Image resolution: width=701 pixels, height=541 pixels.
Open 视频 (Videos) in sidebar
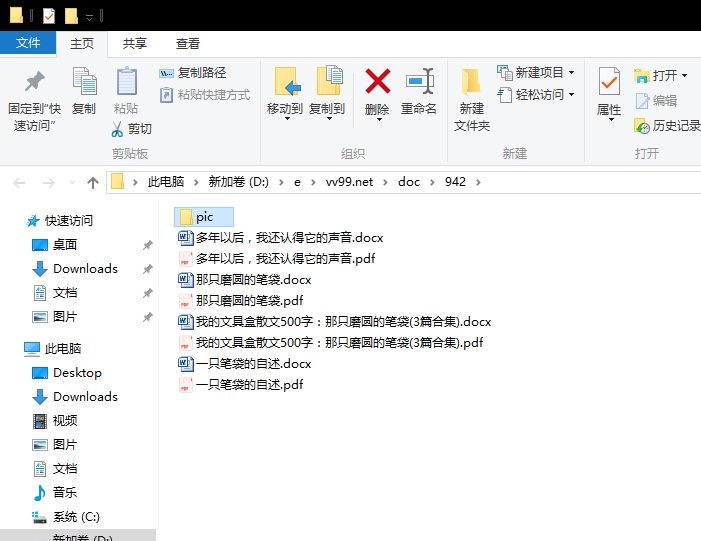[55, 421]
